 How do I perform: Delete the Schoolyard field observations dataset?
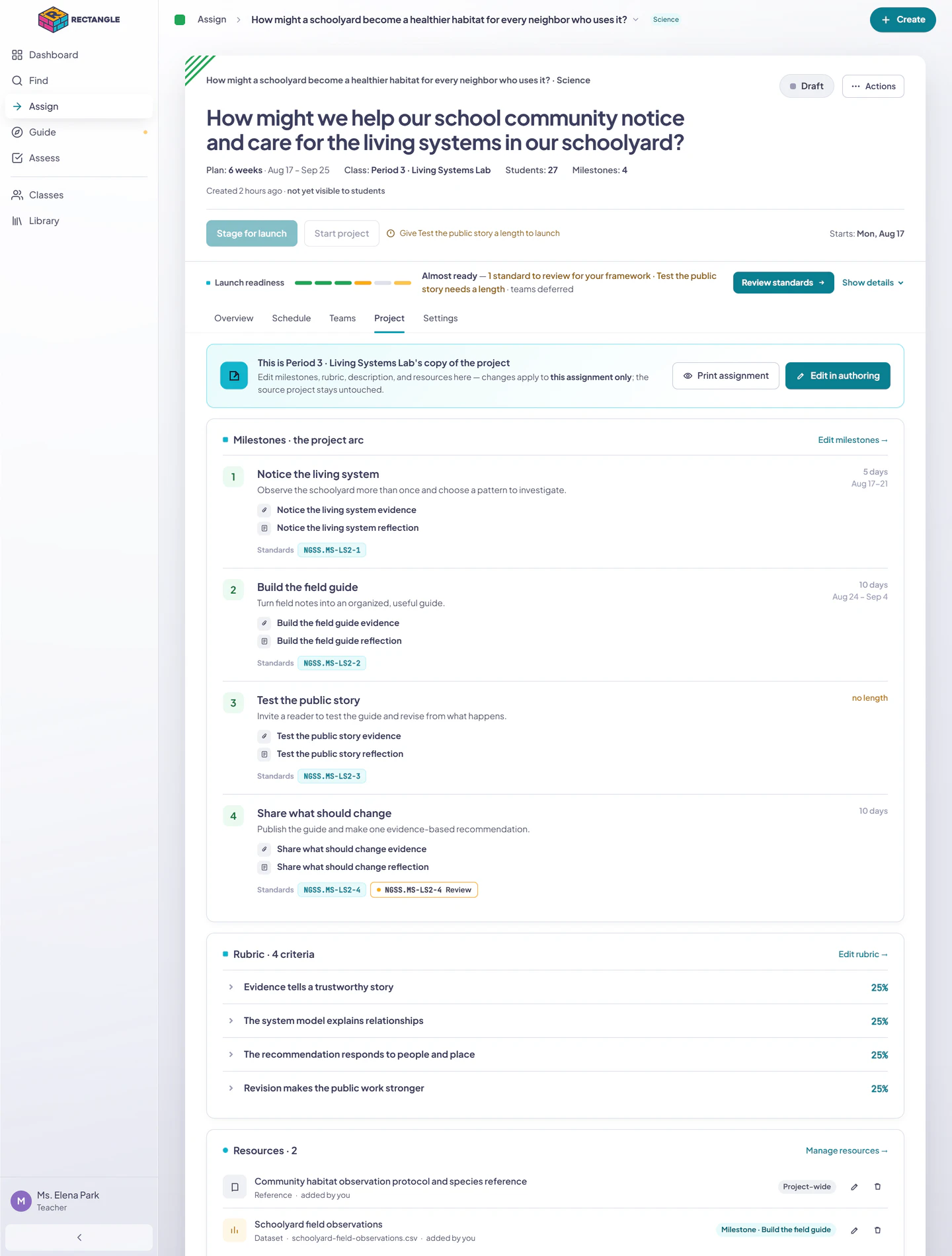878,1230
